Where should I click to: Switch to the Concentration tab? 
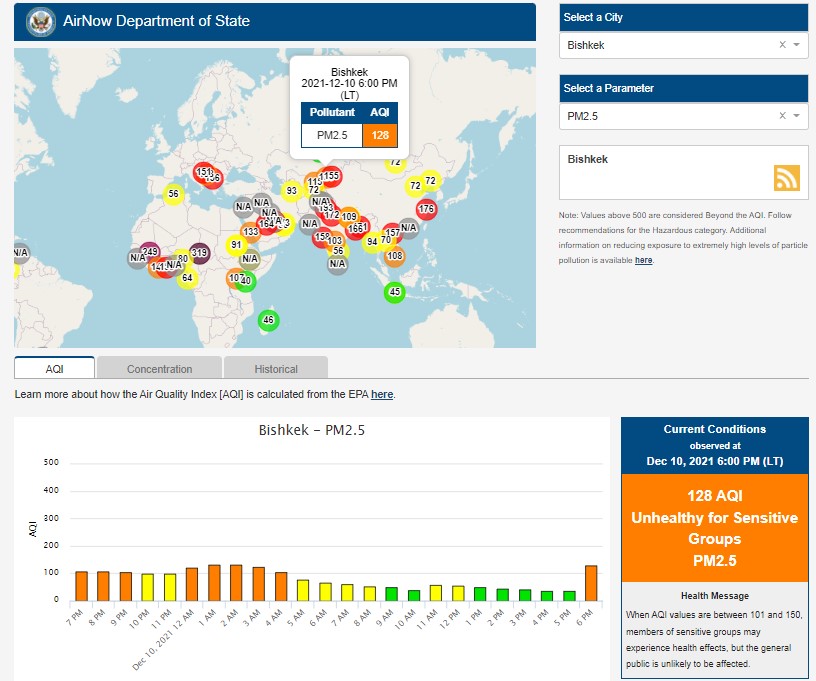click(160, 369)
